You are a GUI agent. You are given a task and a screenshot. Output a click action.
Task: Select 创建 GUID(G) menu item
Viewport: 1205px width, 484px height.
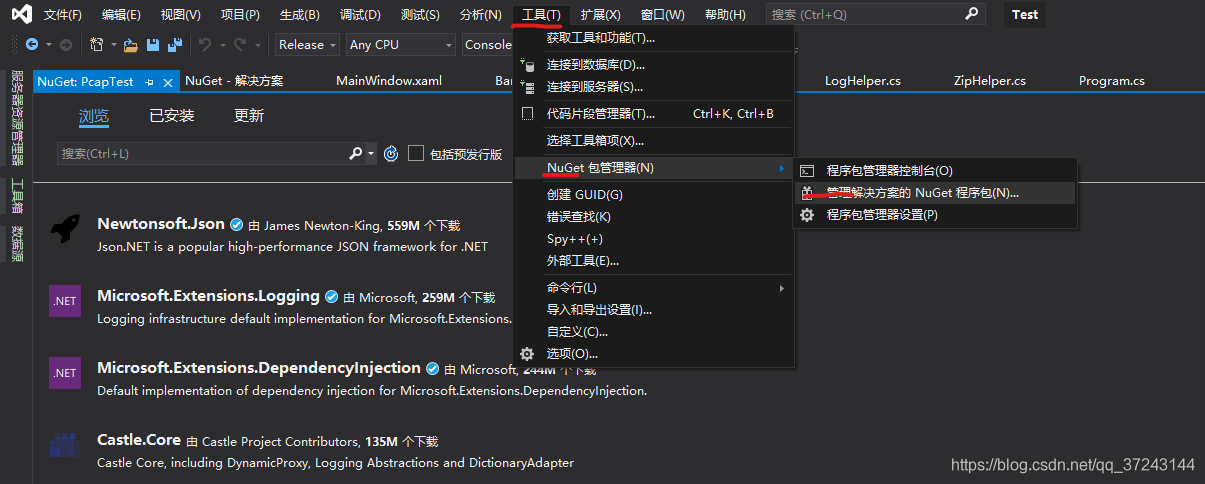(x=654, y=195)
